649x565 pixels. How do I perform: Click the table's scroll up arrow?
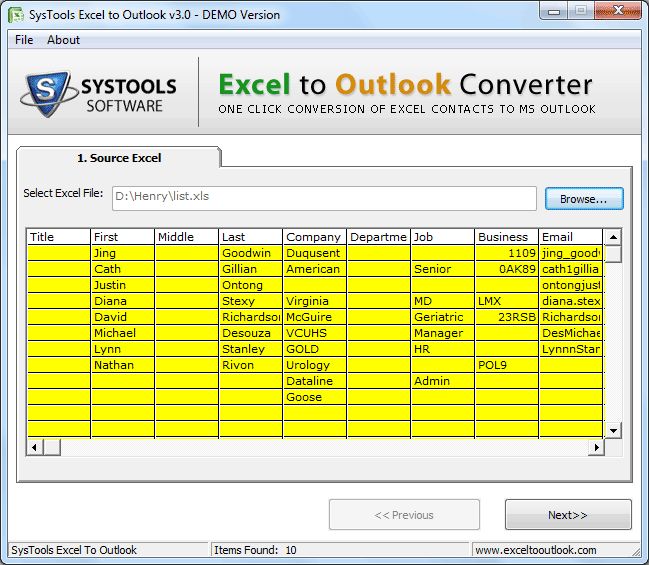pos(613,237)
